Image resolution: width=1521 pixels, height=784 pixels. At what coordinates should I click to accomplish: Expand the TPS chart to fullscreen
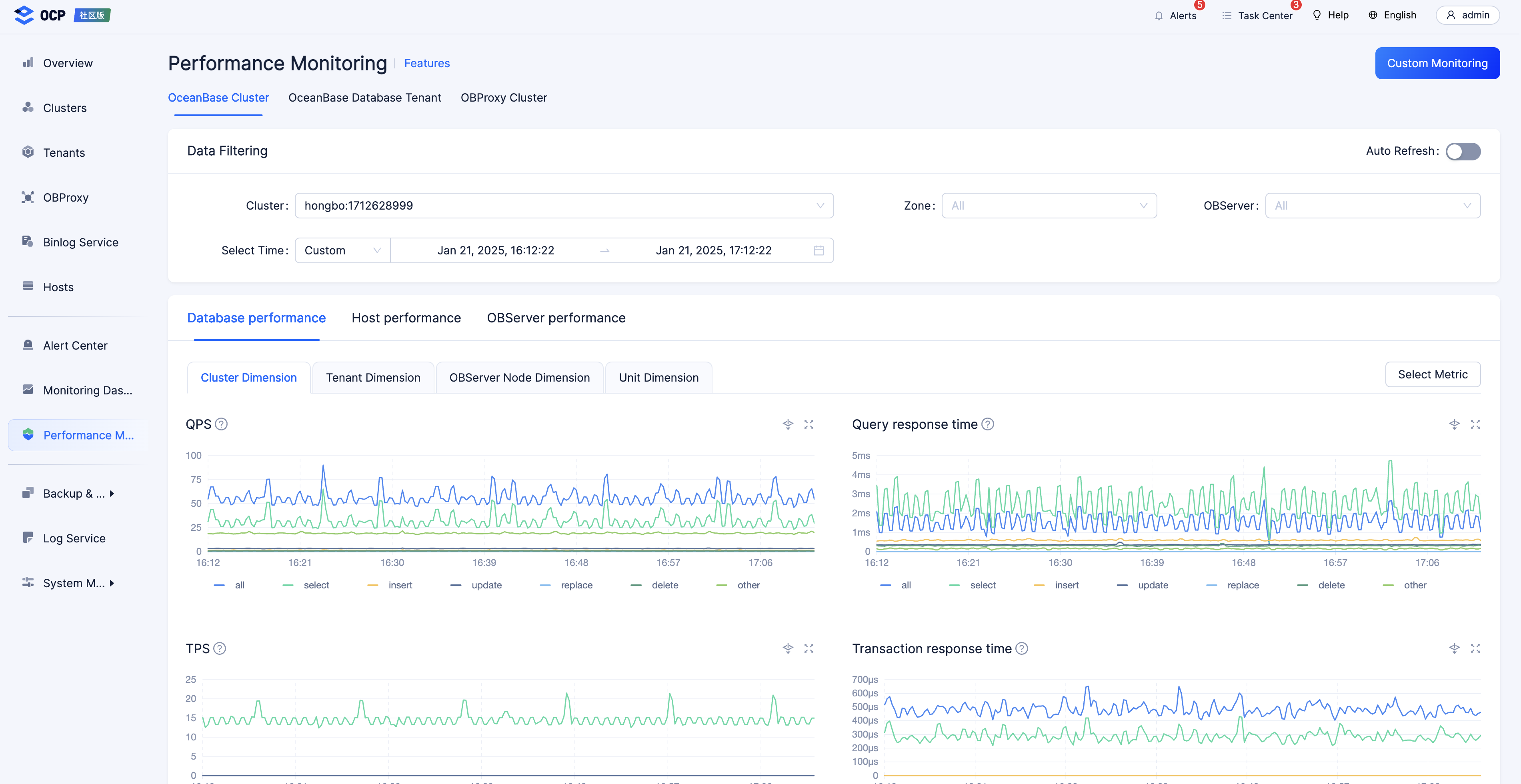click(809, 648)
